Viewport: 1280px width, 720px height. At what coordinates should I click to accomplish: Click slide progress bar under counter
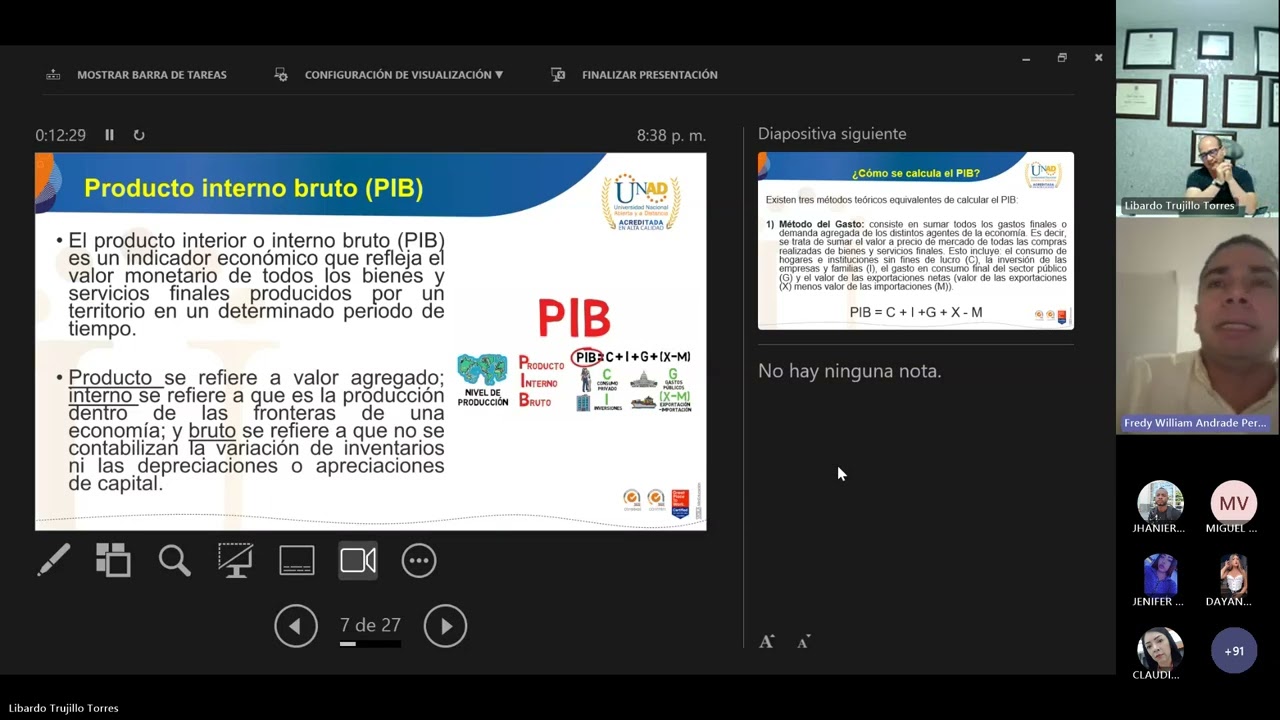pos(370,644)
